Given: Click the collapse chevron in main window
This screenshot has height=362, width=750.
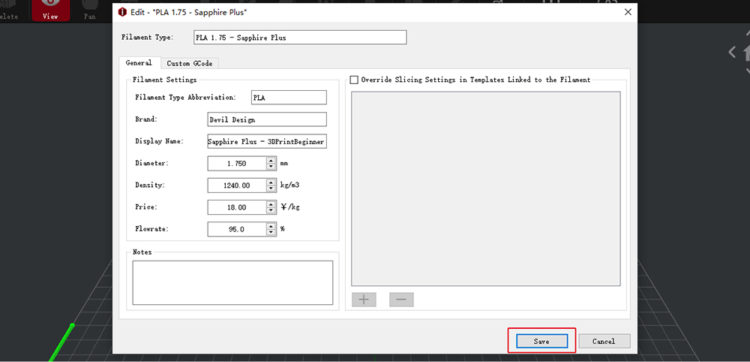Looking at the screenshot, I should pos(732,52).
